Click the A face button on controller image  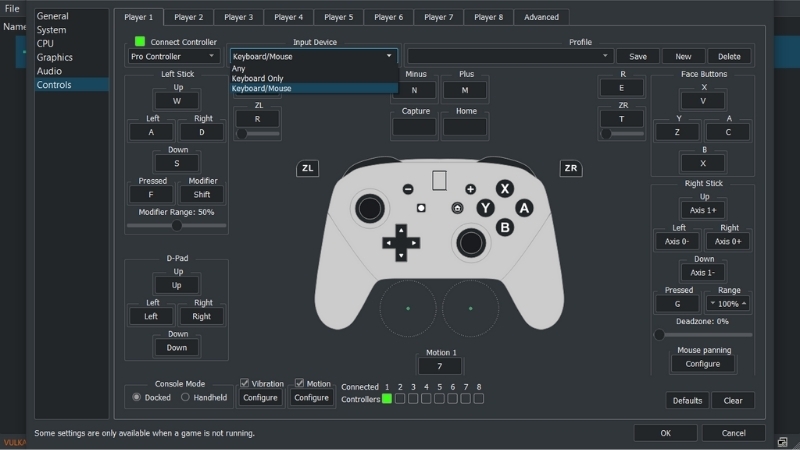point(524,207)
